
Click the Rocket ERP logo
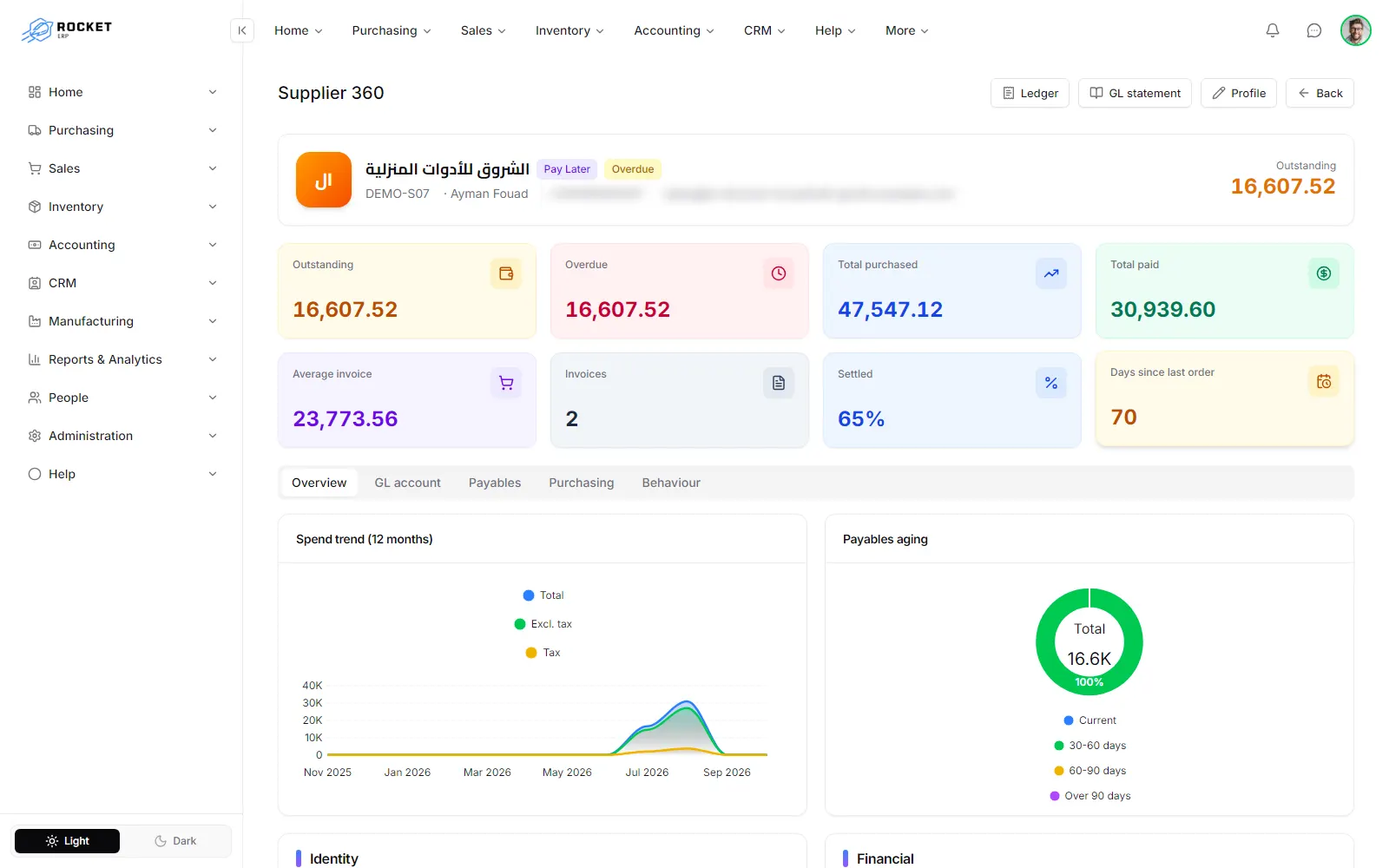[67, 30]
